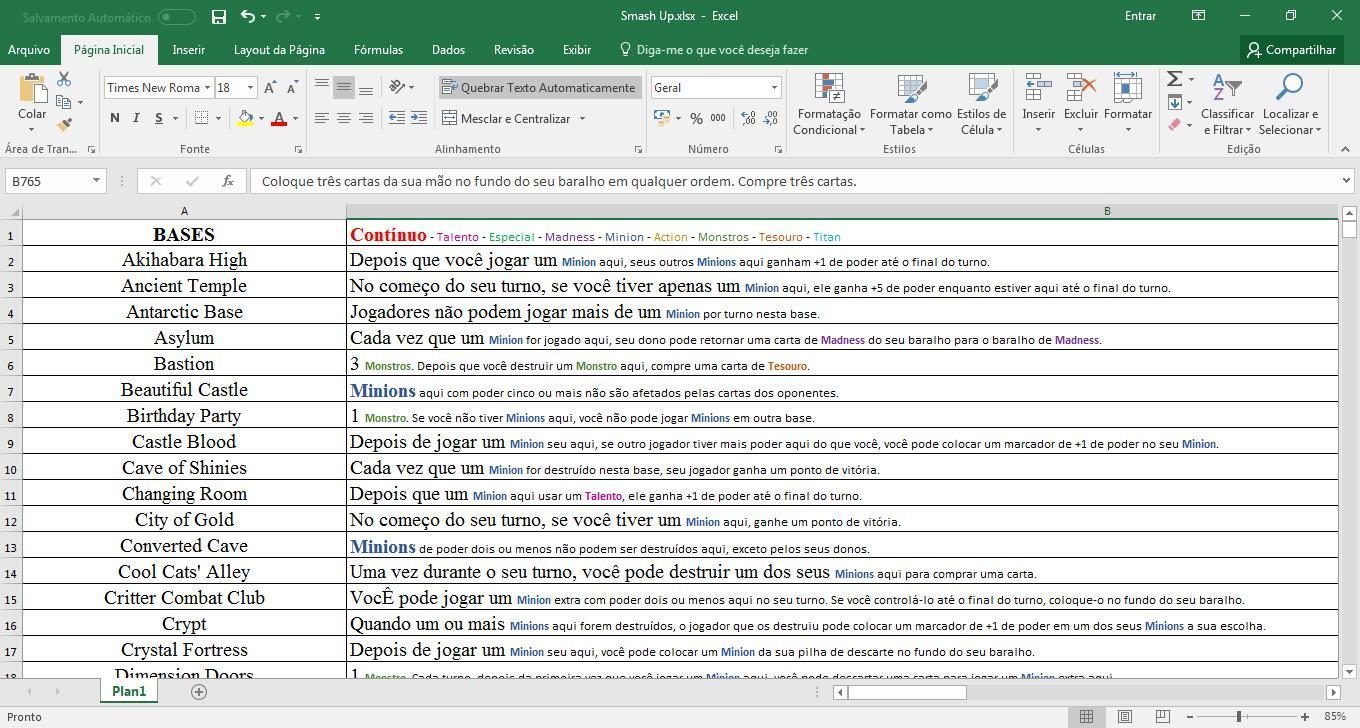
Task: Click the Undo arrow icon
Action: point(247,16)
